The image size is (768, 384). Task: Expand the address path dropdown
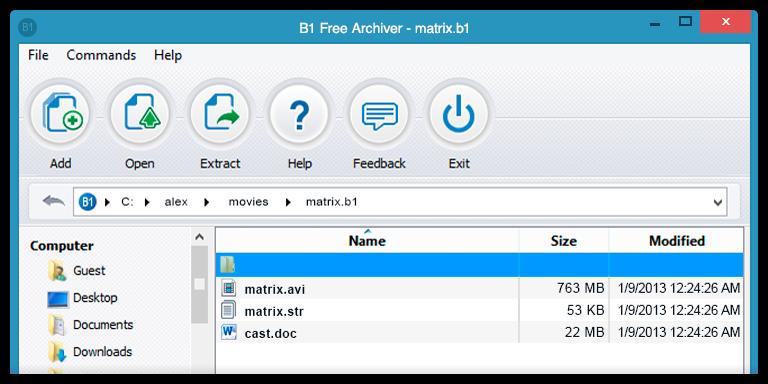[x=718, y=202]
